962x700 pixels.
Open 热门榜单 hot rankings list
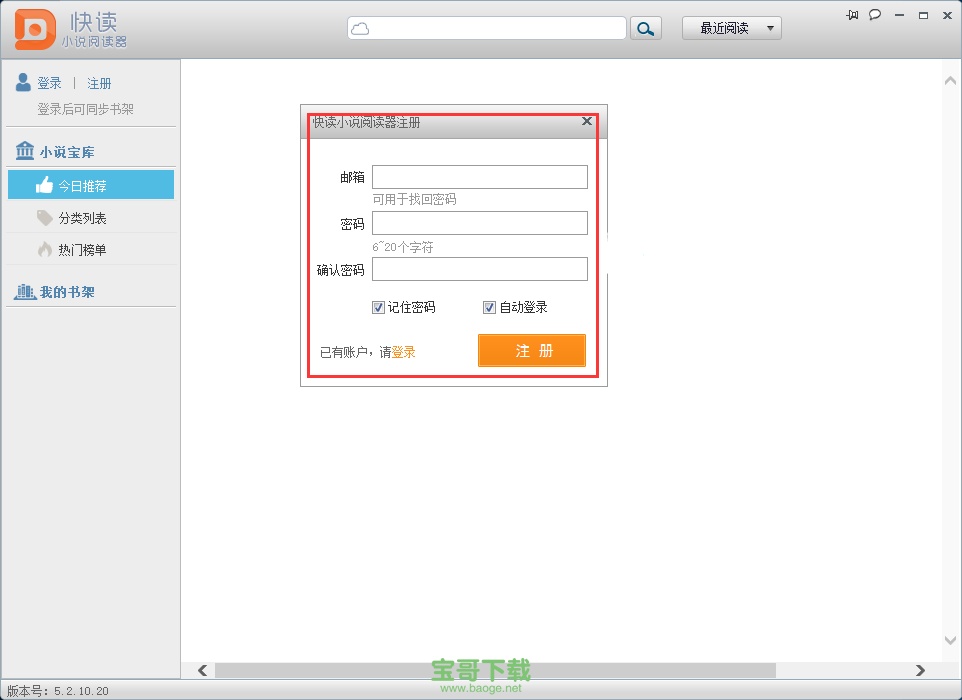point(82,250)
